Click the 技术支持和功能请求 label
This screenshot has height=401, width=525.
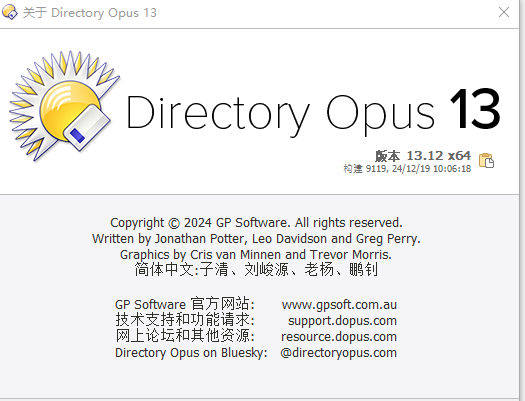[x=185, y=320]
